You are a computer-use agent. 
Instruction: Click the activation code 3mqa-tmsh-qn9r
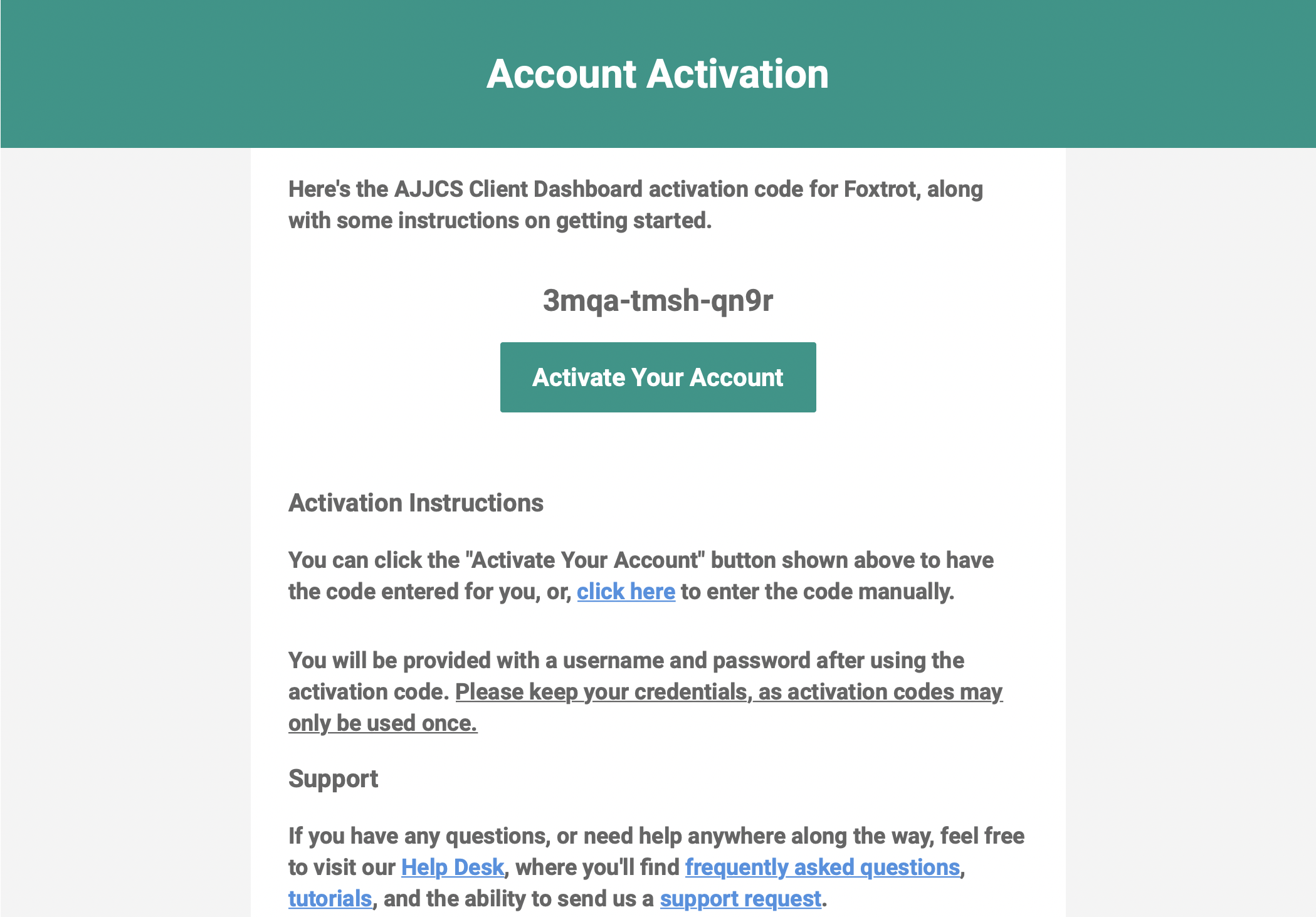pos(658,300)
